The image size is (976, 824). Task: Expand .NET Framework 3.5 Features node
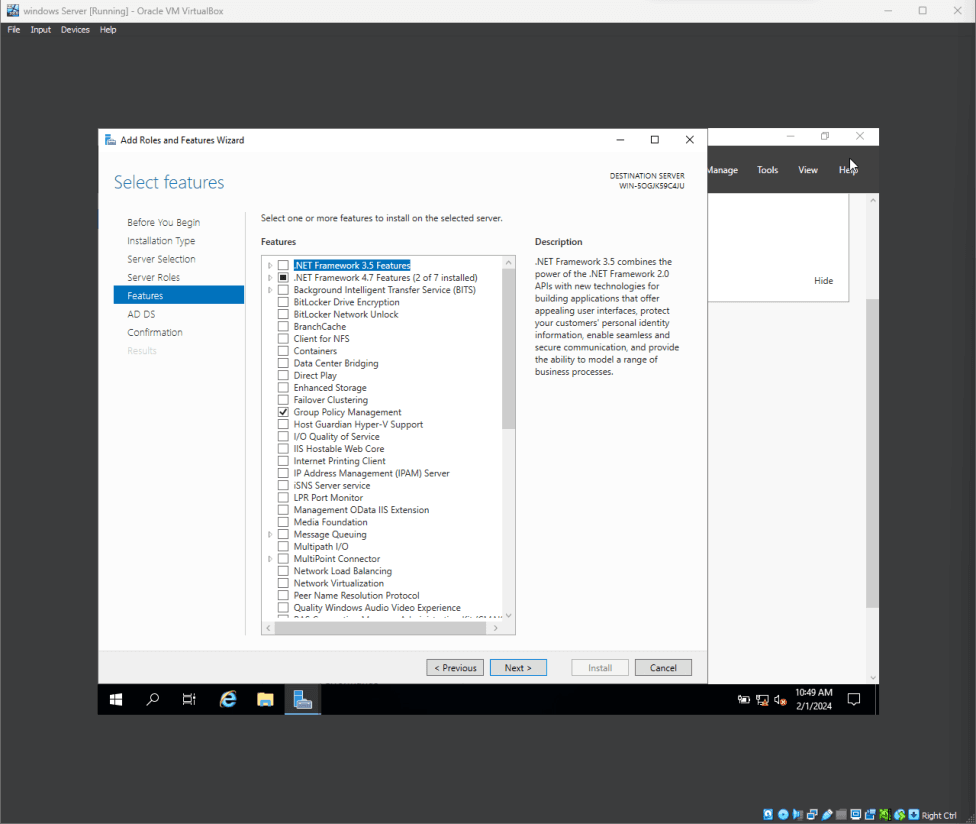[270, 265]
